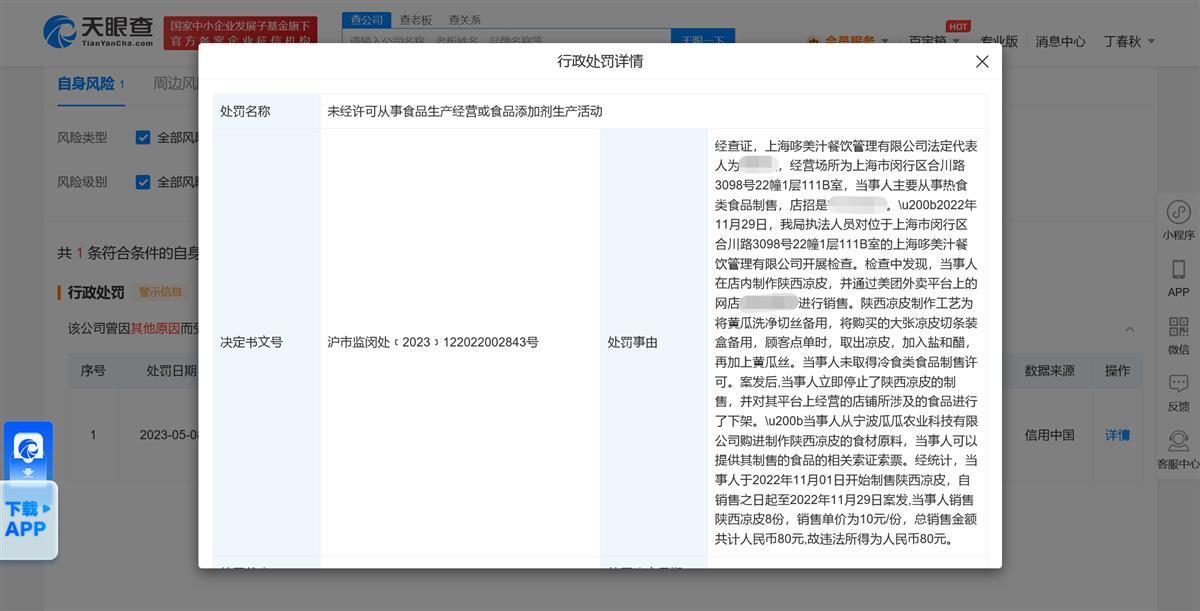Viewport: 1200px width, 611px height.
Task: Click the 反馈 feedback icon
Action: [x=1178, y=386]
